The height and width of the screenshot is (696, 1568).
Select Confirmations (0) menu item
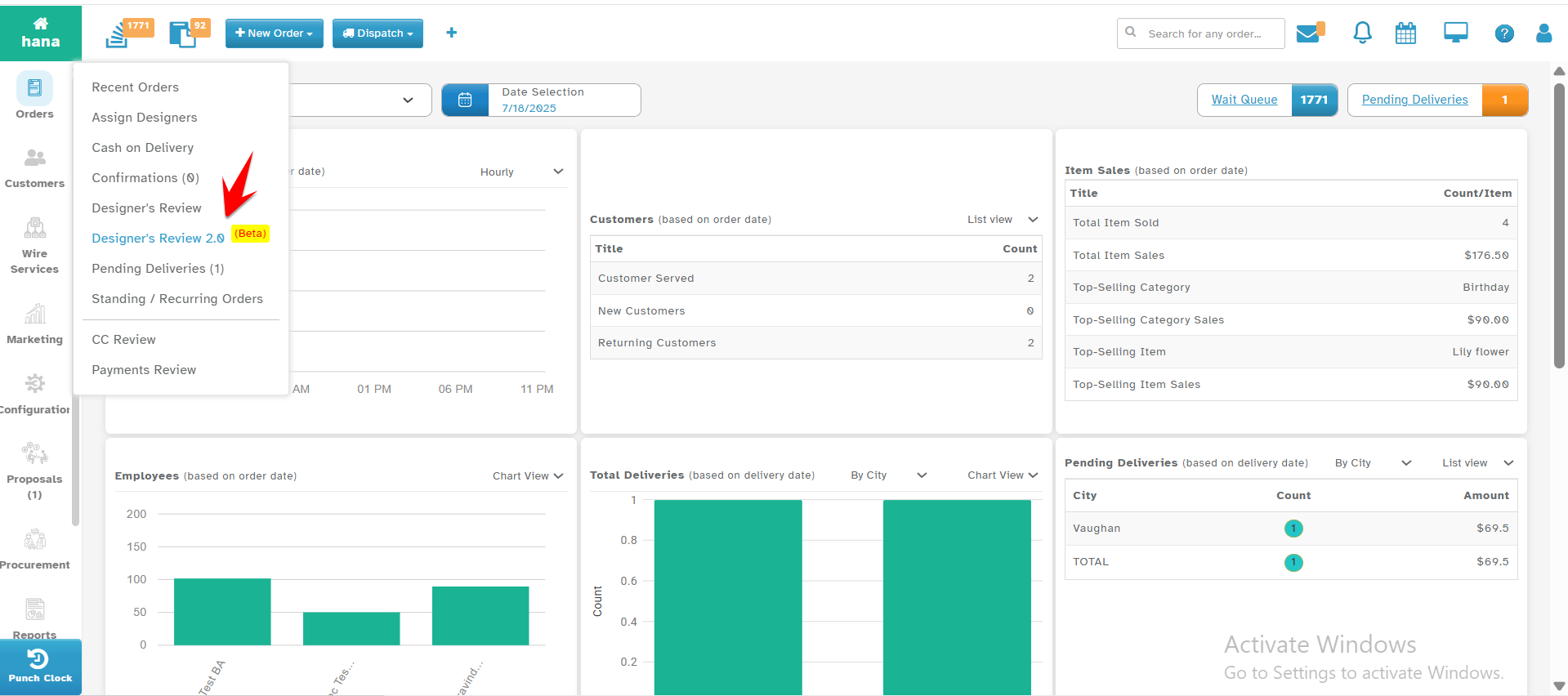point(145,178)
